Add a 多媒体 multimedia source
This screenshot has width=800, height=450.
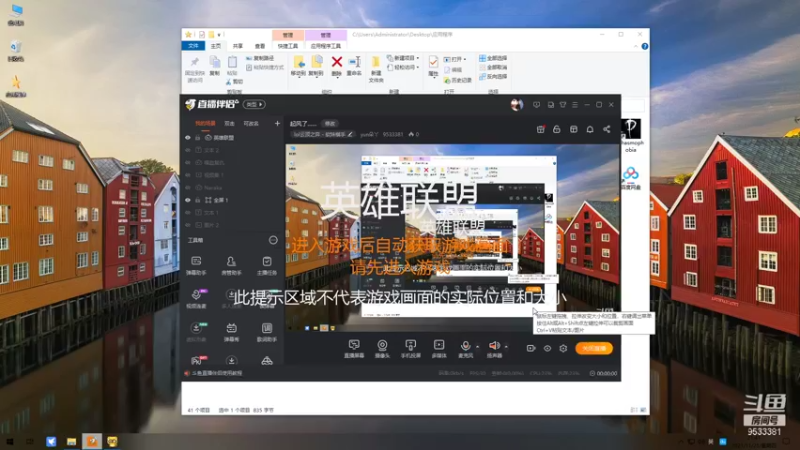(439, 349)
